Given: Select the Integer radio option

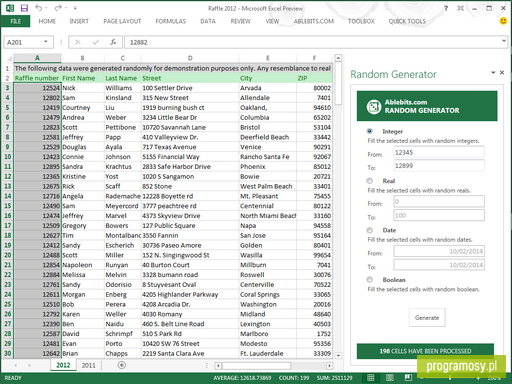Looking at the screenshot, I should (x=370, y=131).
